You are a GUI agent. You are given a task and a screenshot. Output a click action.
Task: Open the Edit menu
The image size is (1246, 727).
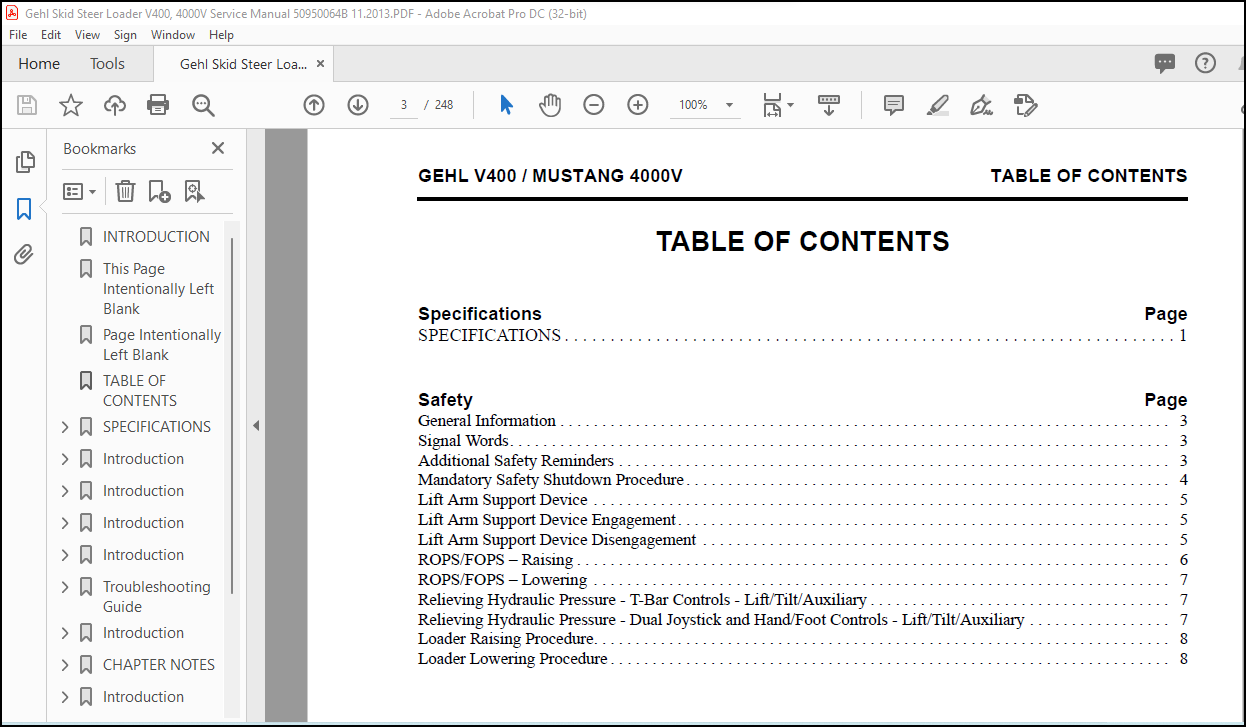[x=51, y=34]
